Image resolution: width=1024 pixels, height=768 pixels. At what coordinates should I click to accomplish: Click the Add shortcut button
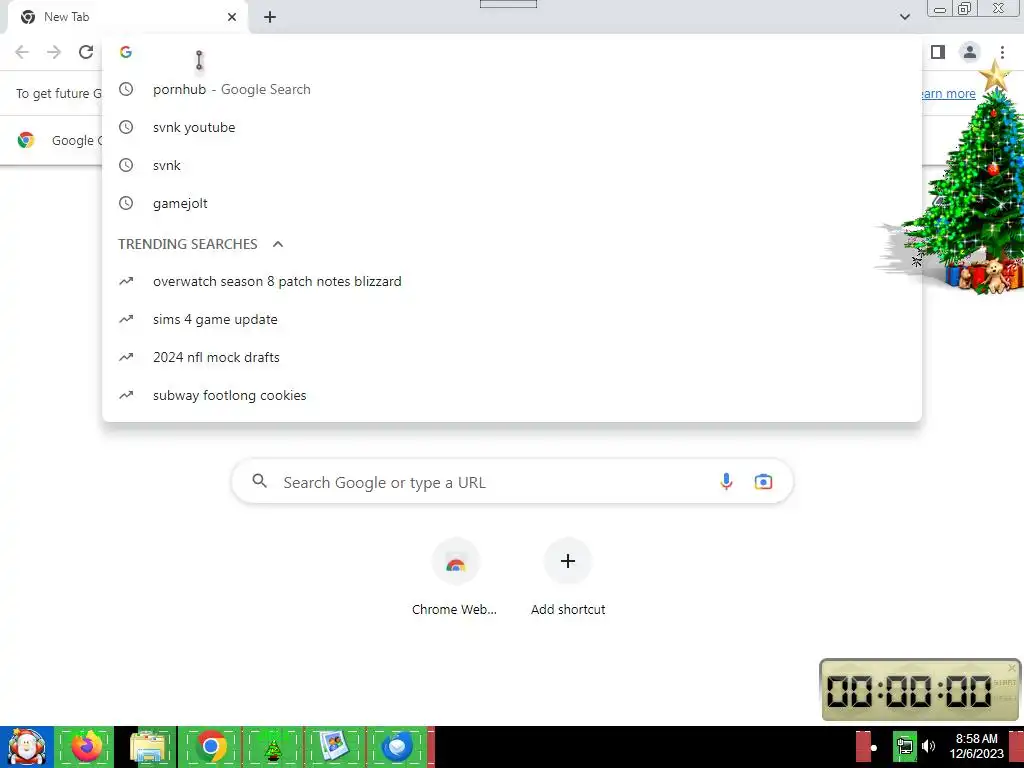pyautogui.click(x=568, y=577)
